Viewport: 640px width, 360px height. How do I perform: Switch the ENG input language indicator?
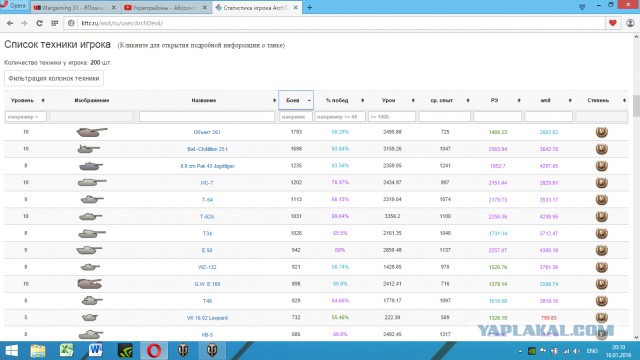(x=592, y=351)
